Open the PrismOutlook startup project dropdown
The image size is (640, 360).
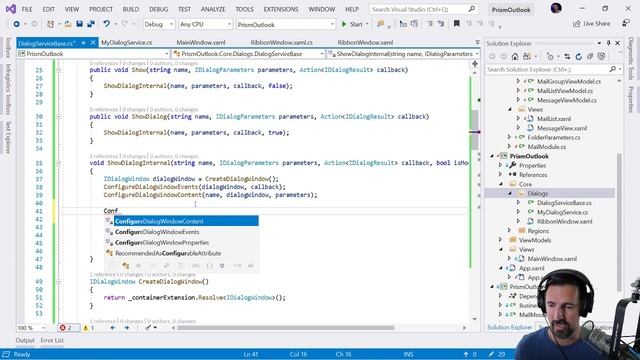pos(285,24)
